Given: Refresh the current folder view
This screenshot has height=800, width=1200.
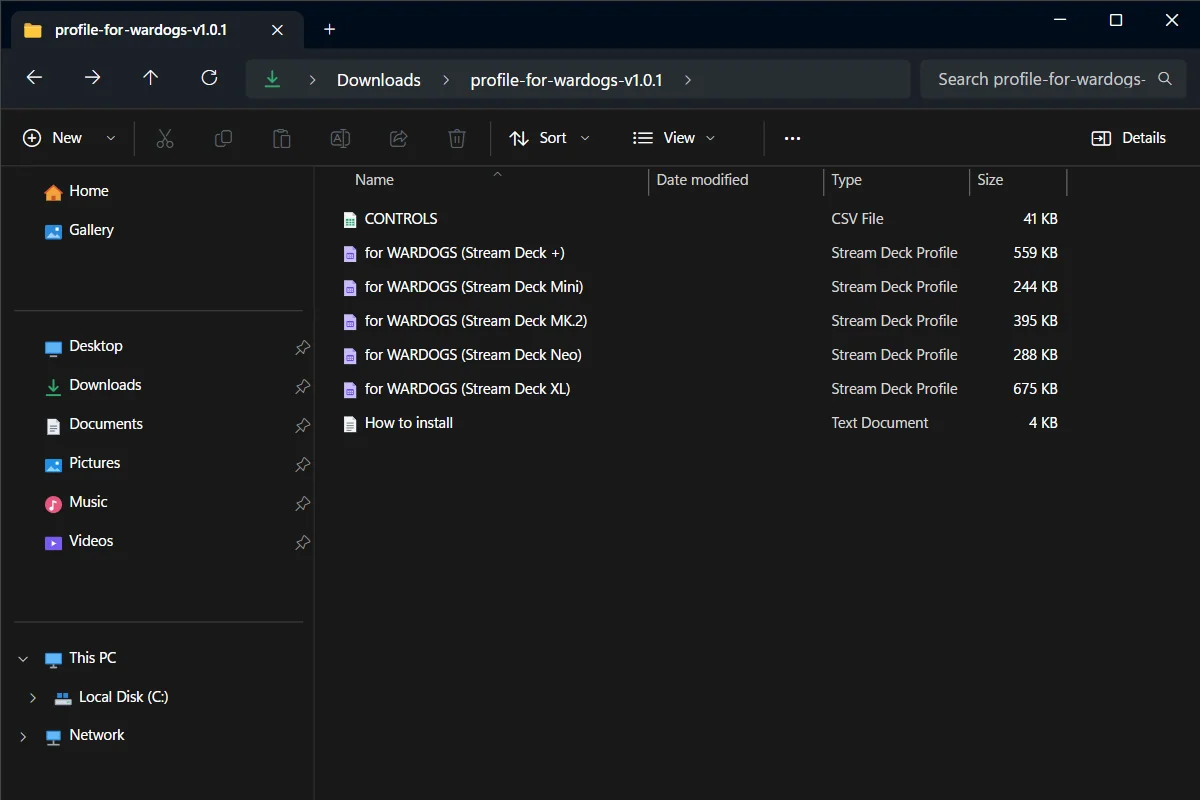Looking at the screenshot, I should click(x=209, y=78).
